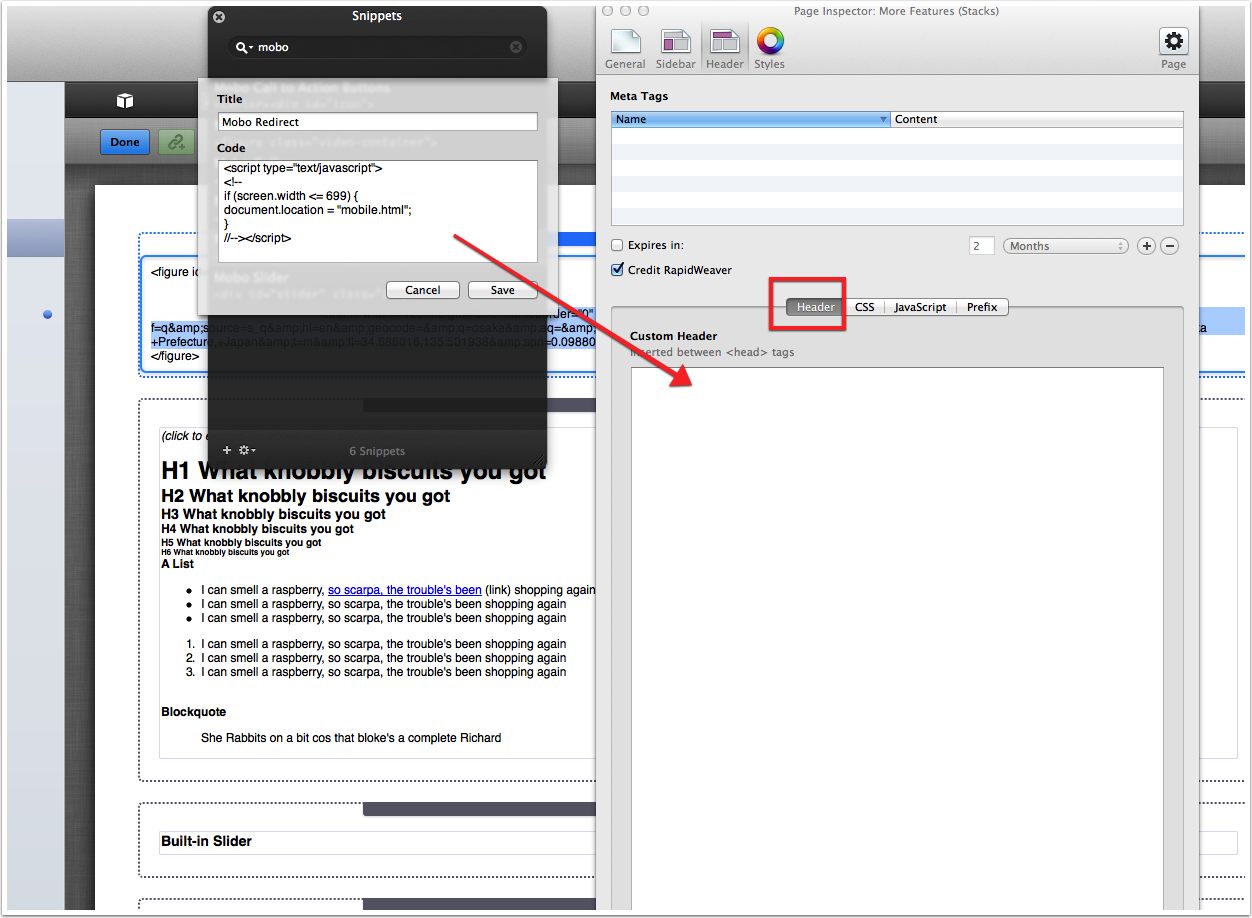Click the expires number field showing 2
Screen dimensions: 1252x918
[x=982, y=246]
